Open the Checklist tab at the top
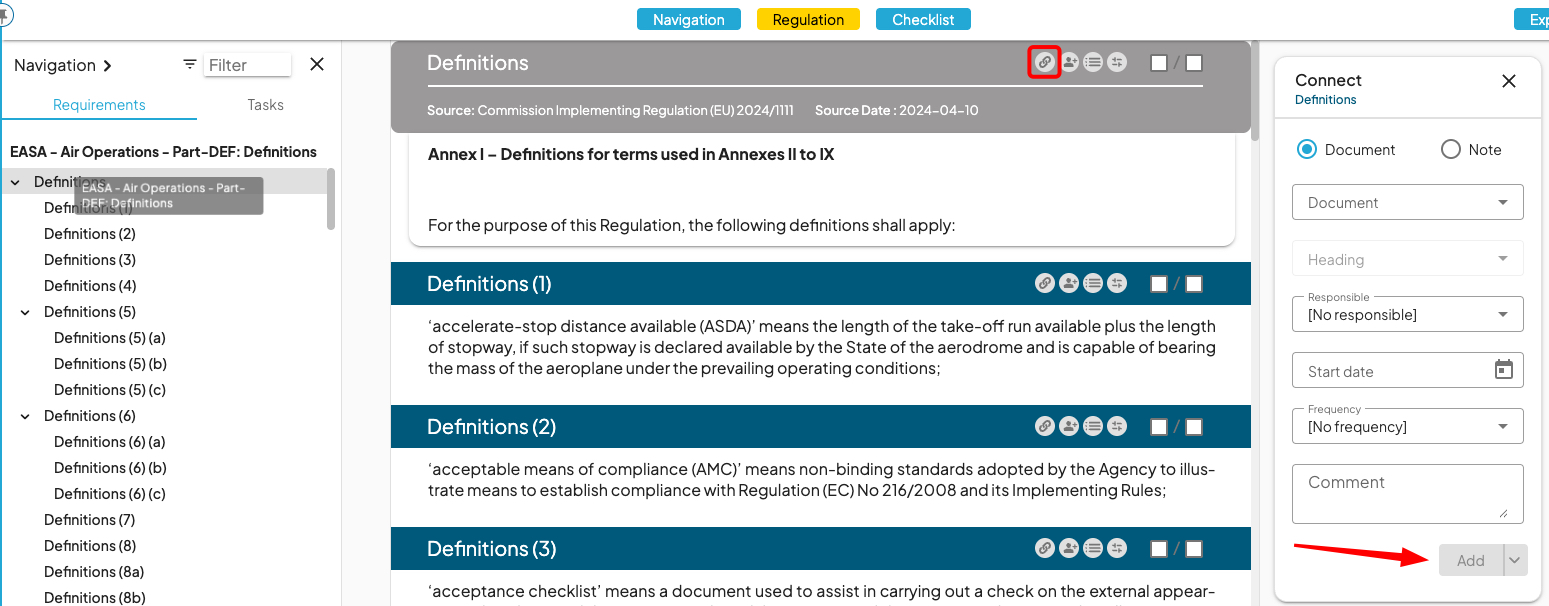 (923, 19)
